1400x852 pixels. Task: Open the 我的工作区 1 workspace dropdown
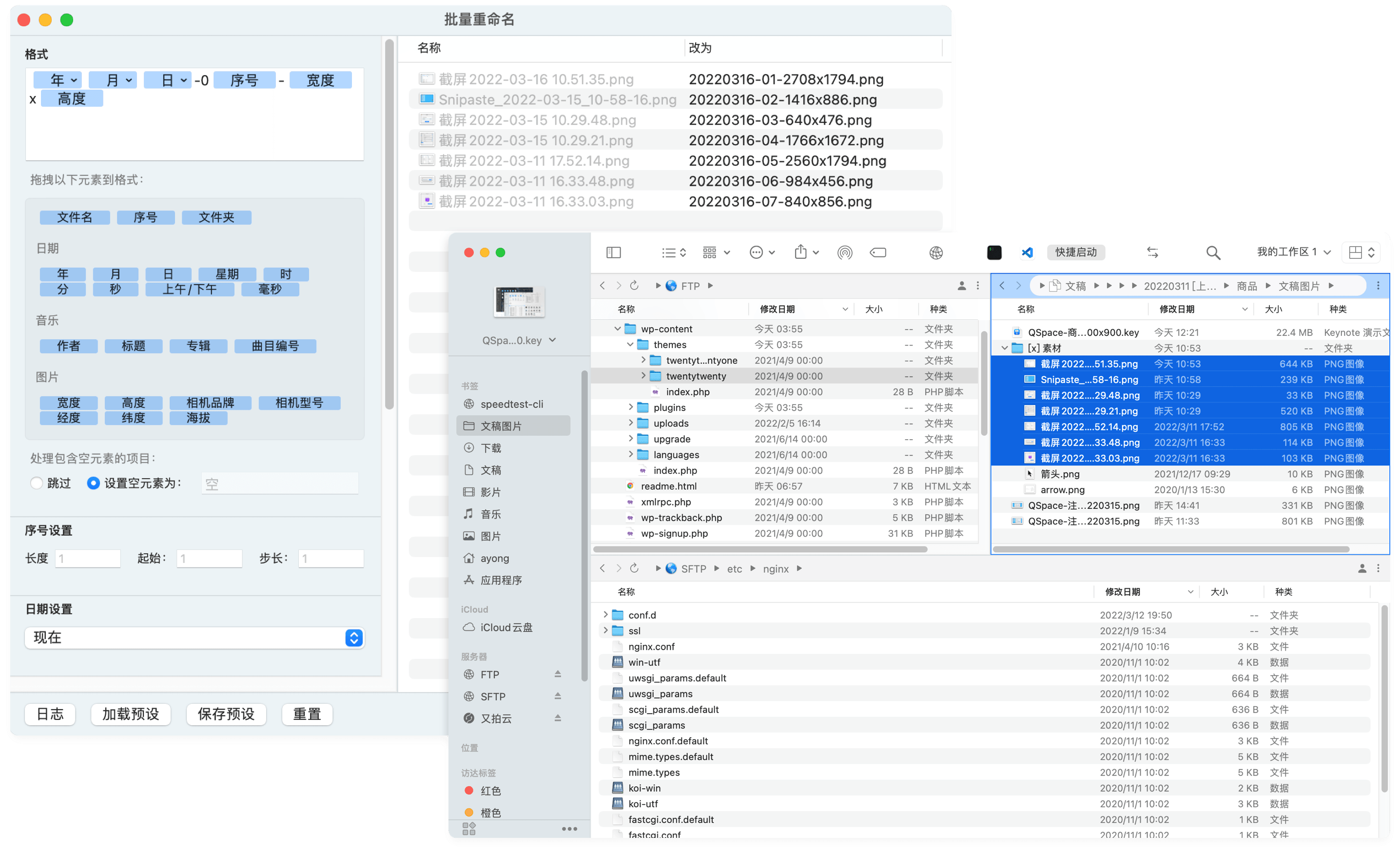1293,252
